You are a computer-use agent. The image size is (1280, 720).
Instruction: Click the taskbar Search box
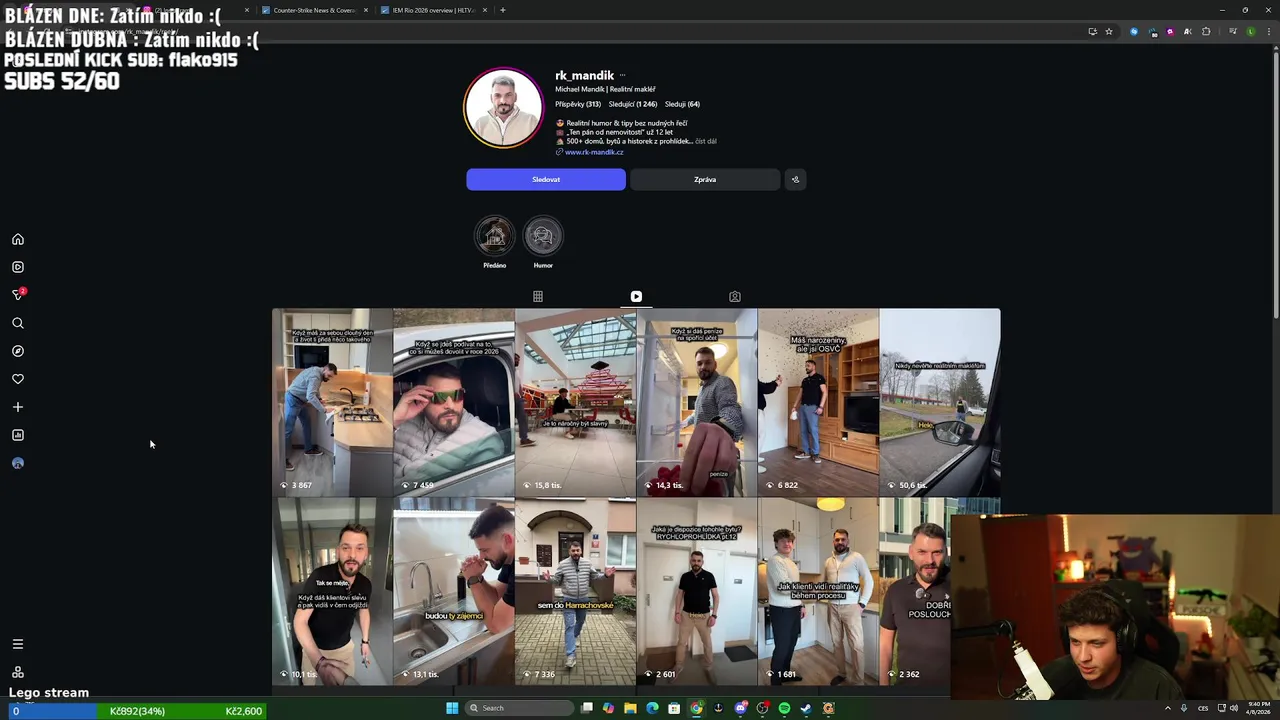click(520, 708)
